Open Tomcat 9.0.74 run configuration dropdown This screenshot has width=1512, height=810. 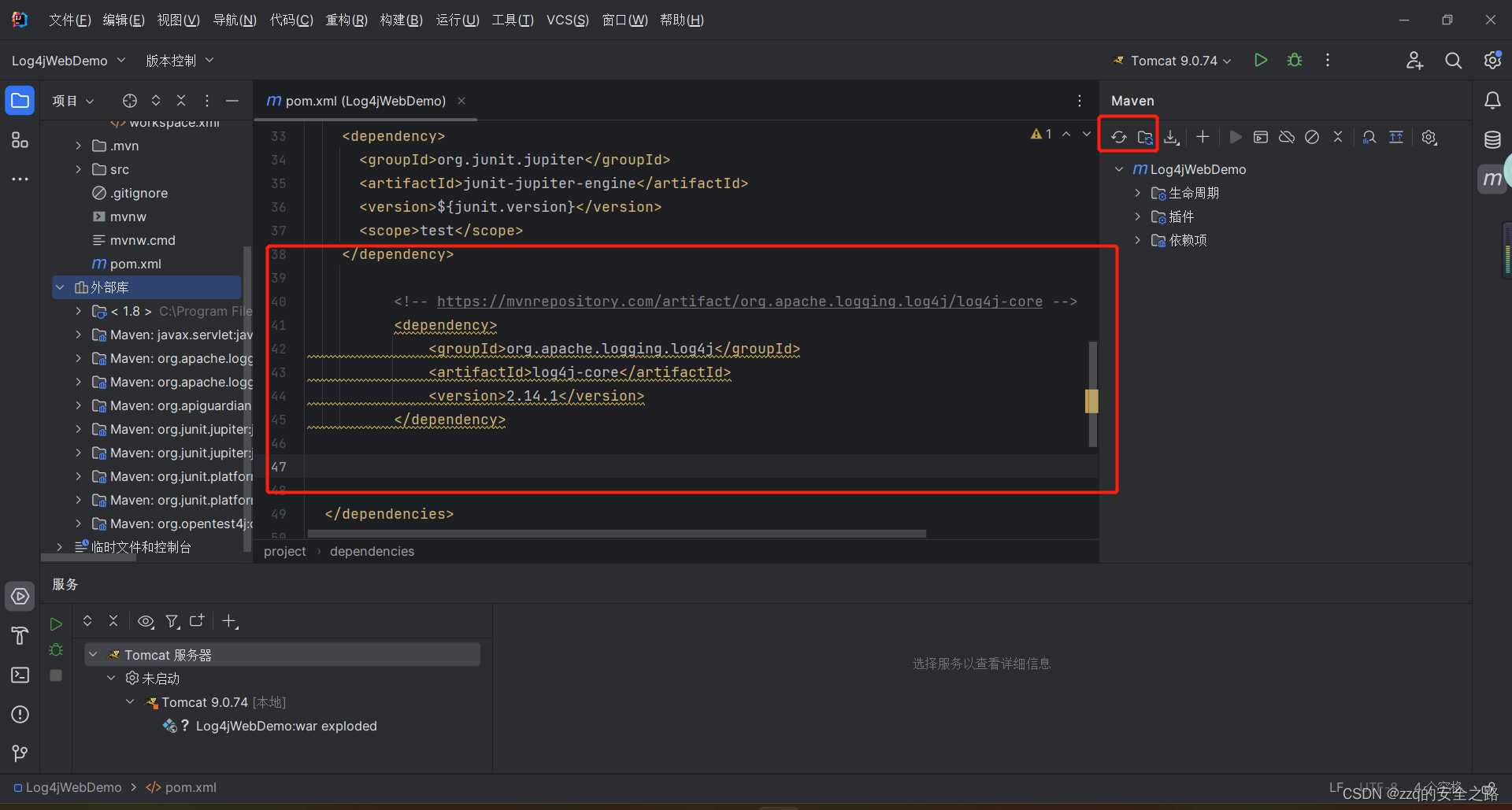pyautogui.click(x=1173, y=61)
